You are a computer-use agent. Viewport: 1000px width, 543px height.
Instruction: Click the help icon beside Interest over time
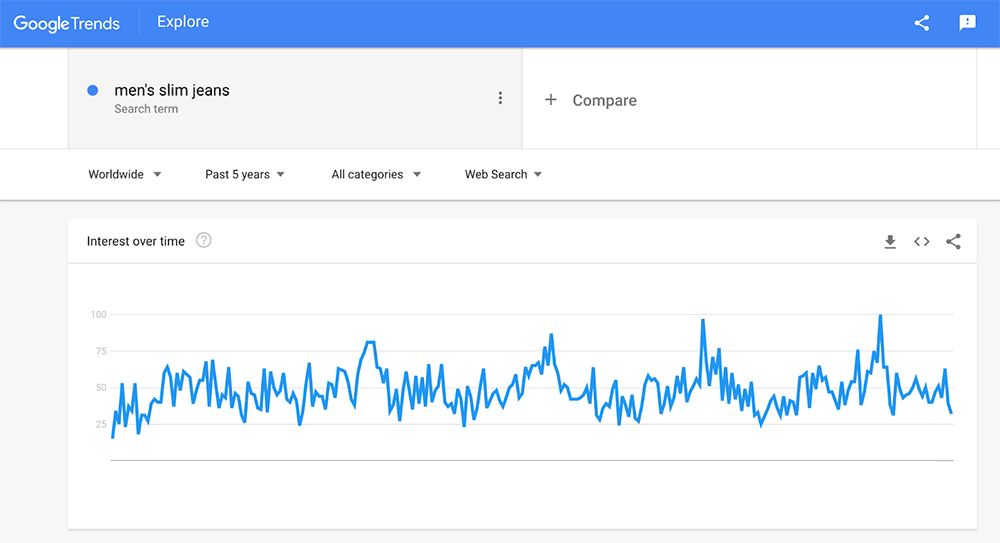pos(204,240)
